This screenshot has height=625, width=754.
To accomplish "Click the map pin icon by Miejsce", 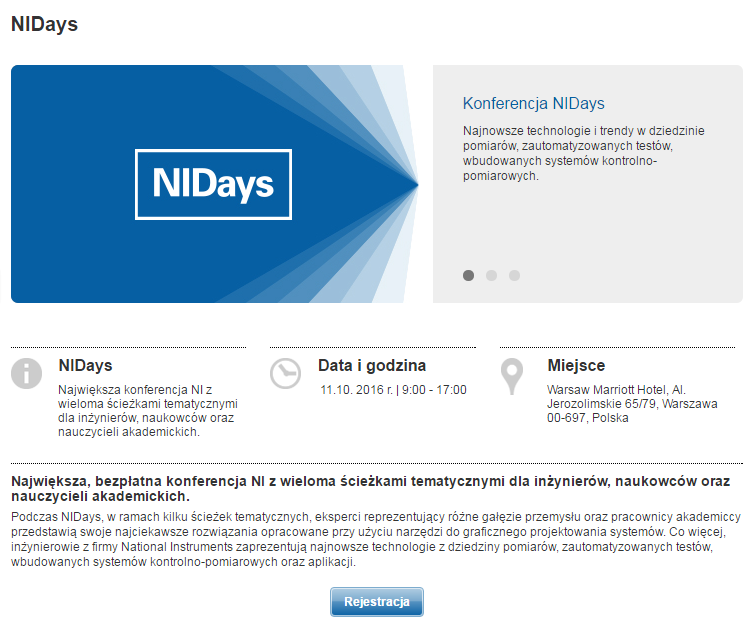I will [x=512, y=376].
